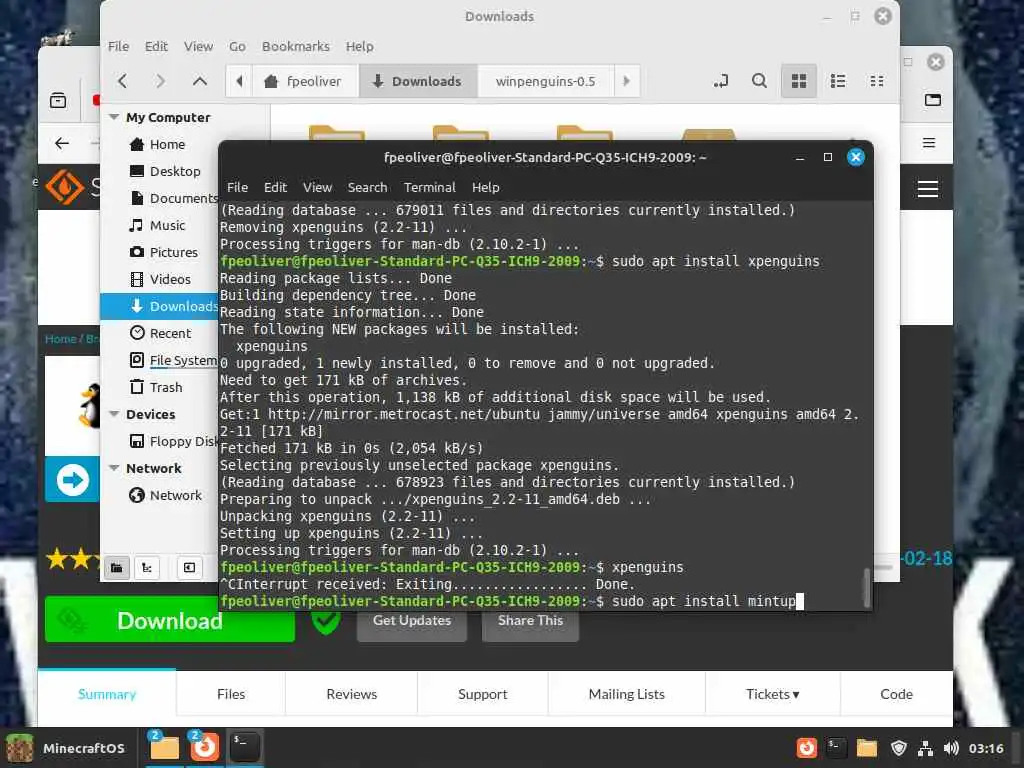This screenshot has width=1024, height=768.
Task: Switch to the Support tab on webpage
Action: coord(483,694)
